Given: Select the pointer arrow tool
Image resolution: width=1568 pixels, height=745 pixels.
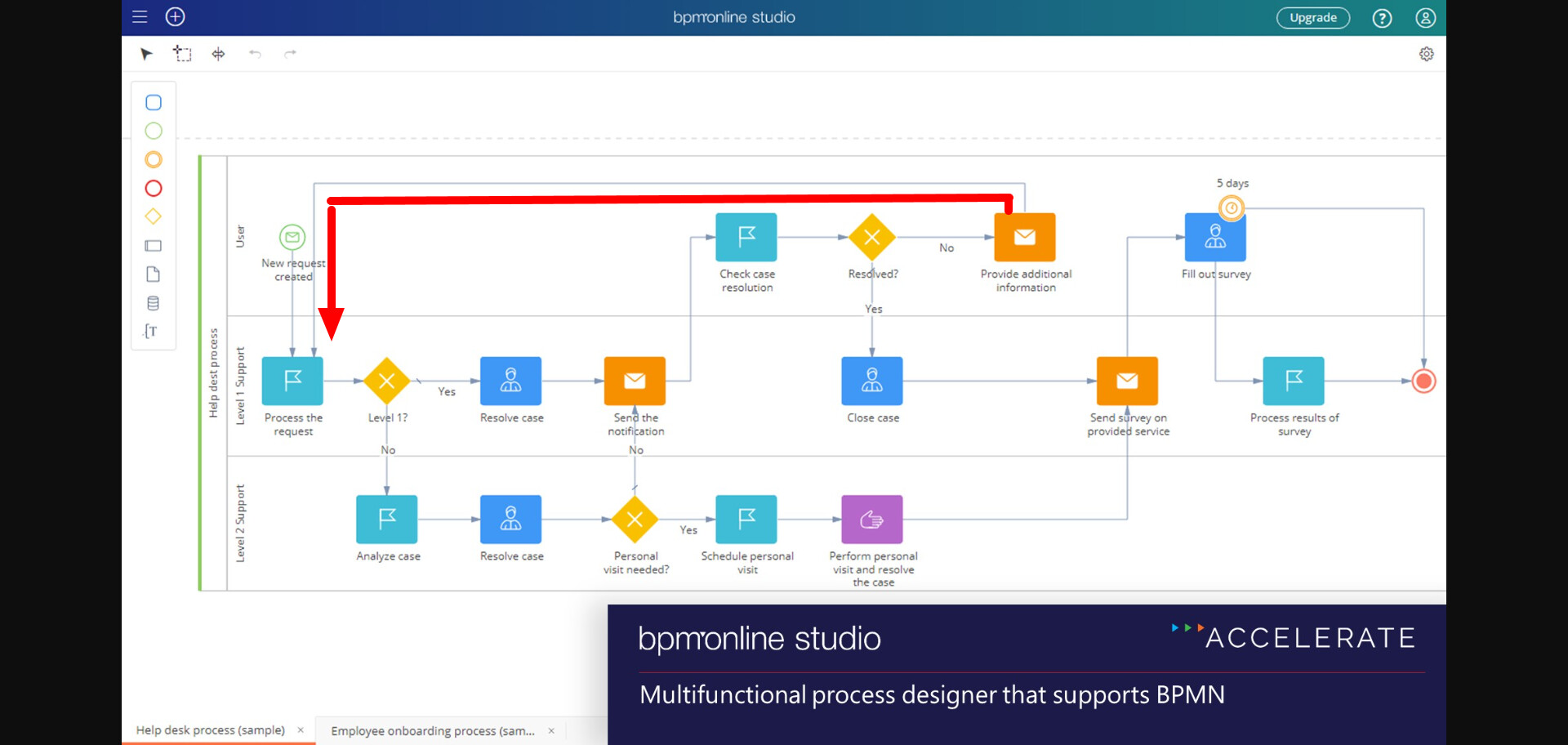Looking at the screenshot, I should click(x=146, y=54).
